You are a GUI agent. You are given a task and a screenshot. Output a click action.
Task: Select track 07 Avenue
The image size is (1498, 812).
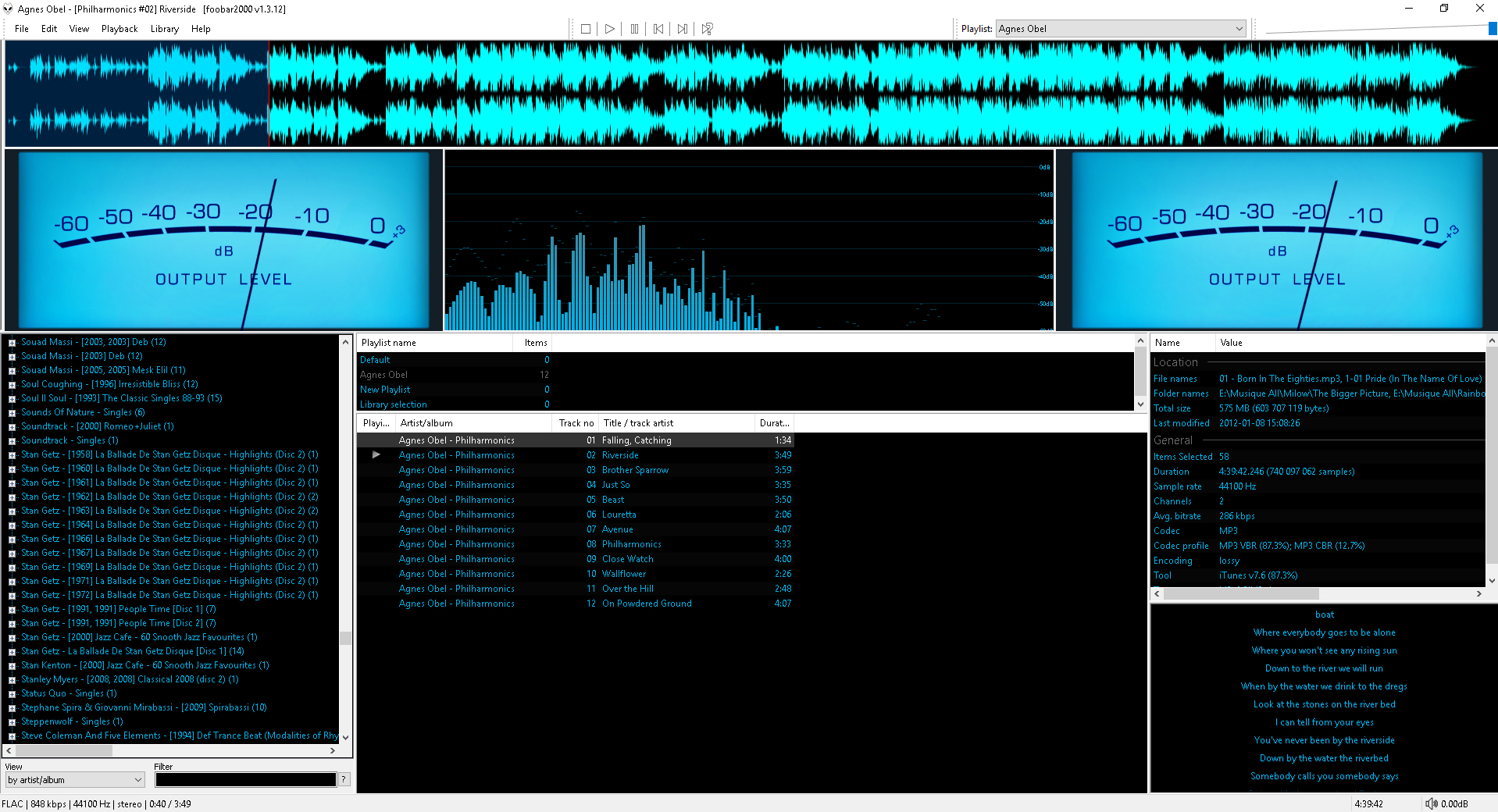pos(576,529)
